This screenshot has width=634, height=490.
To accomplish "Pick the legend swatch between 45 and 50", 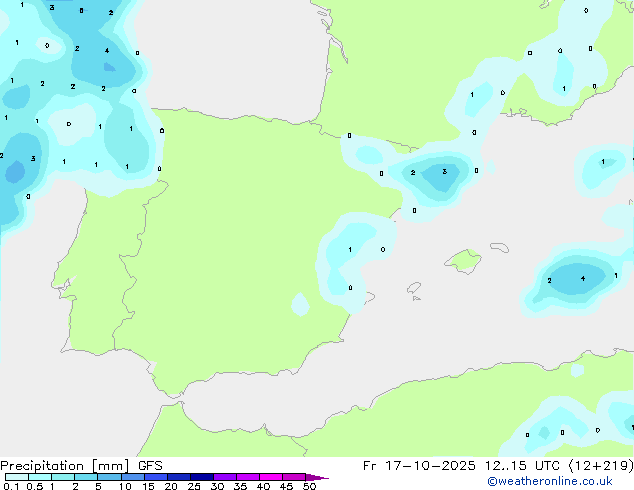I will point(294,477).
